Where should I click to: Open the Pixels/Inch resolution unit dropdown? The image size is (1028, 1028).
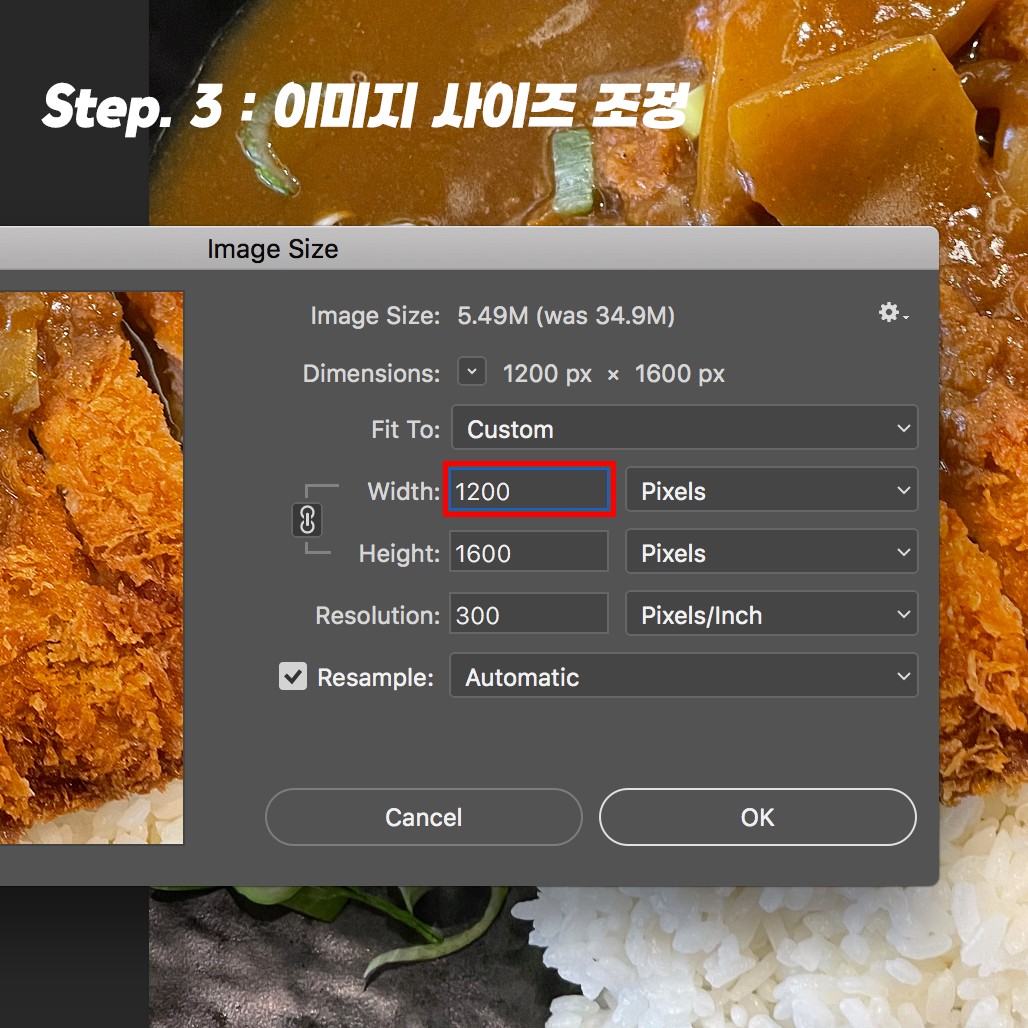click(772, 614)
